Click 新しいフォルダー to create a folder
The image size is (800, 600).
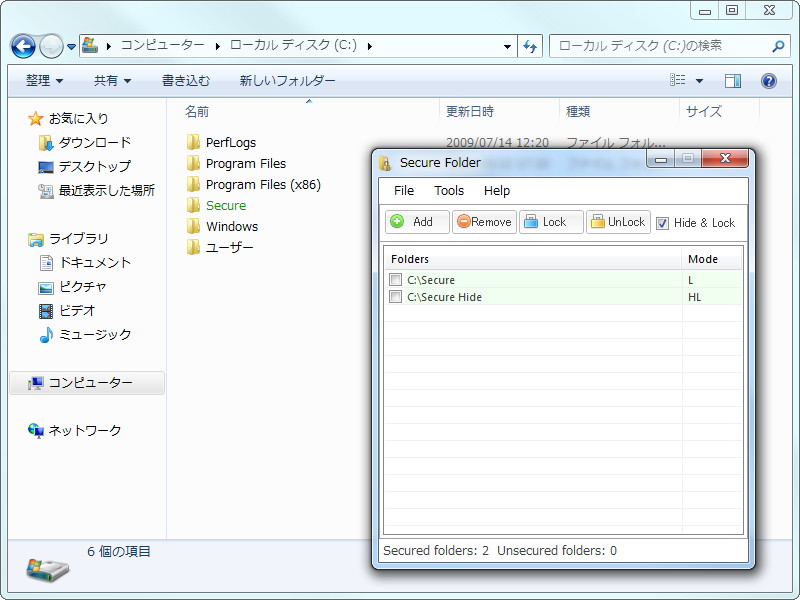point(287,81)
